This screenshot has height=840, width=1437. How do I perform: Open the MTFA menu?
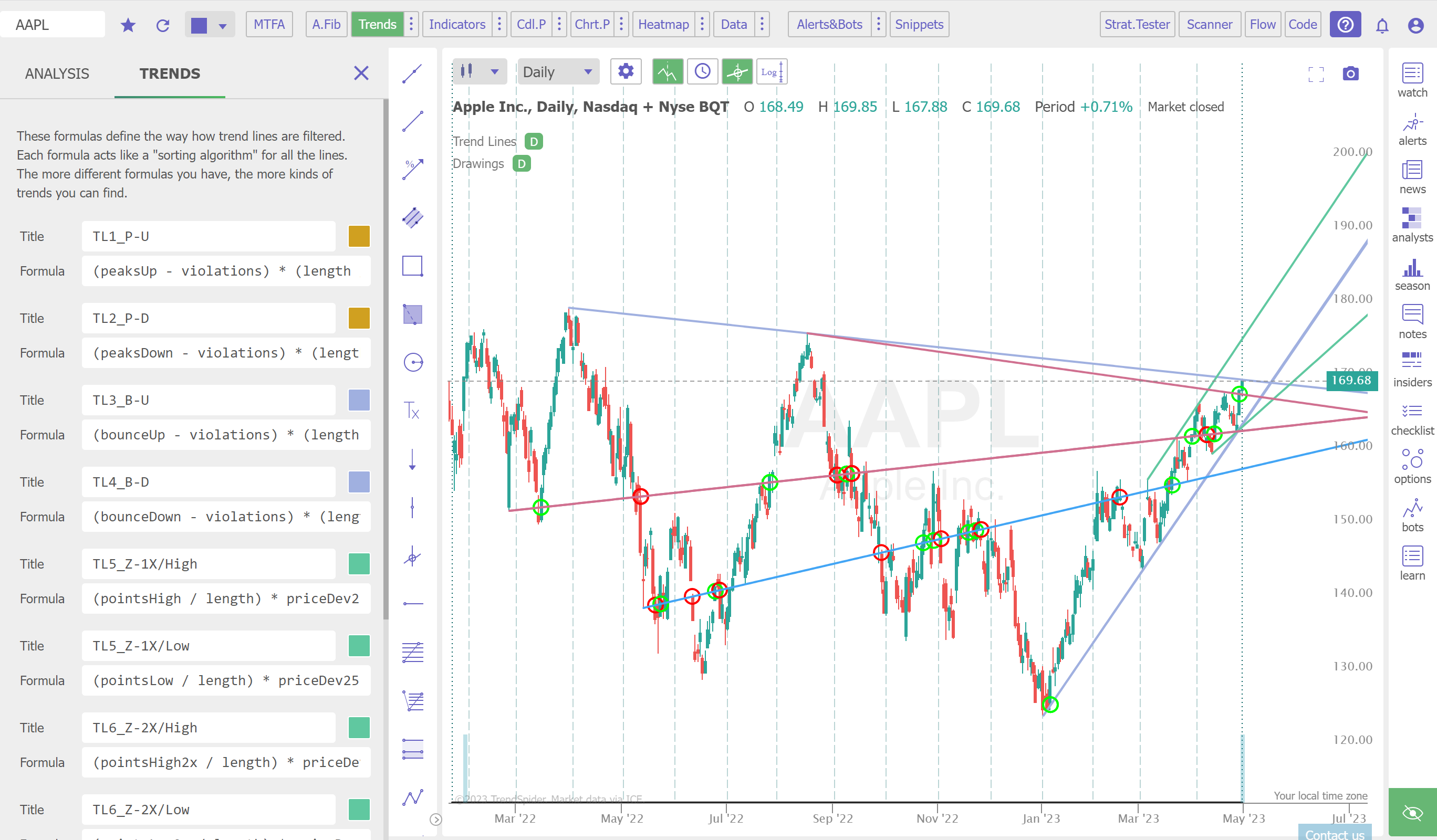pos(269,25)
